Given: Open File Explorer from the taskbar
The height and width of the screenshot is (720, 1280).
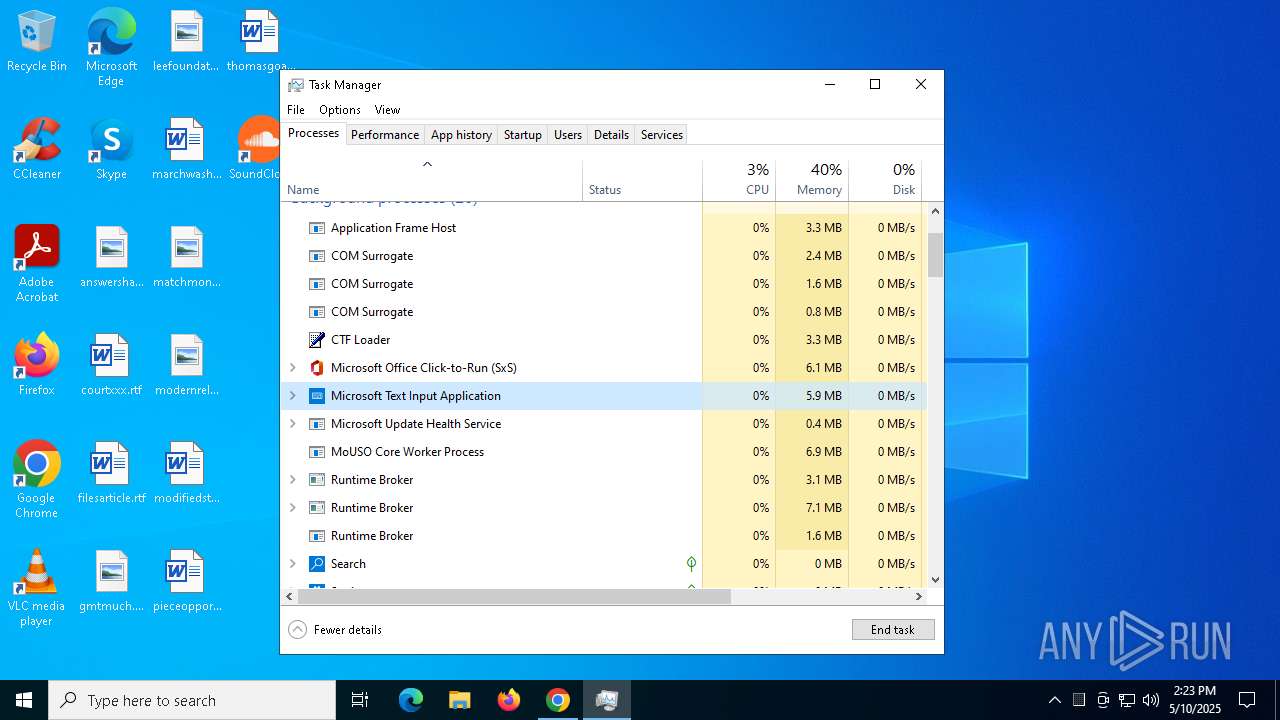Looking at the screenshot, I should click(459, 700).
